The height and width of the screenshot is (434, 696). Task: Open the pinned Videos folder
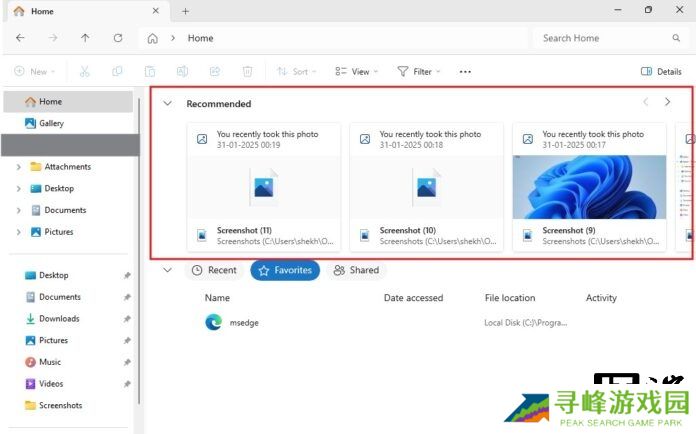coord(44,384)
